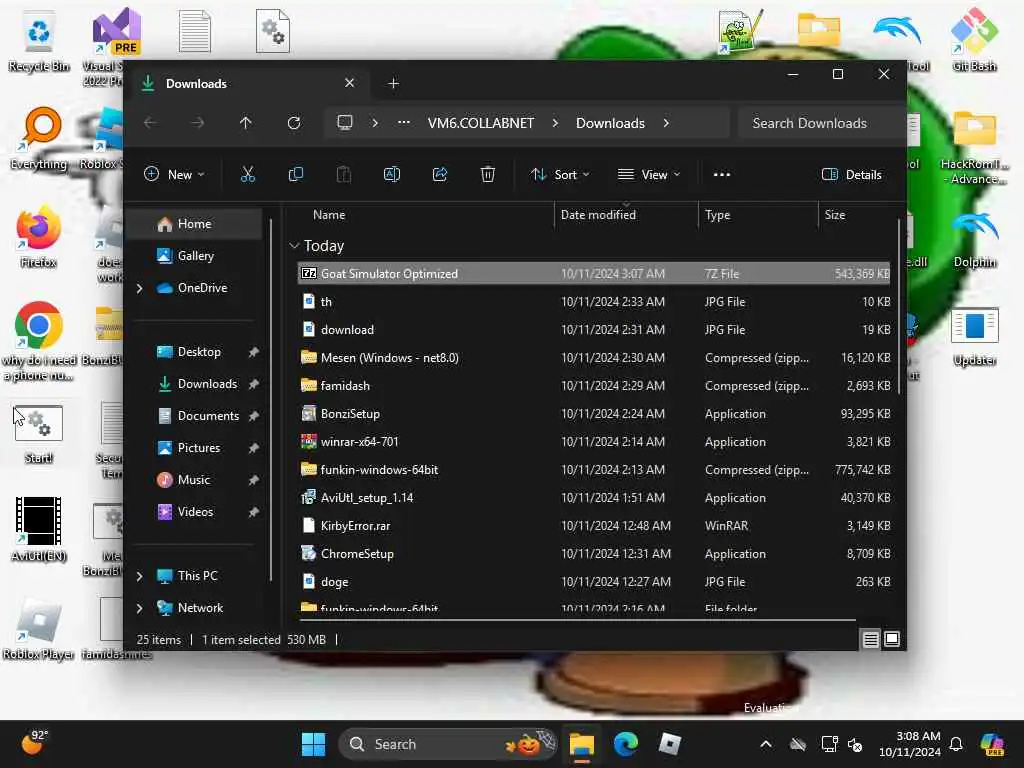The width and height of the screenshot is (1024, 768).
Task: Open Pictures in quick access
Action: [199, 448]
